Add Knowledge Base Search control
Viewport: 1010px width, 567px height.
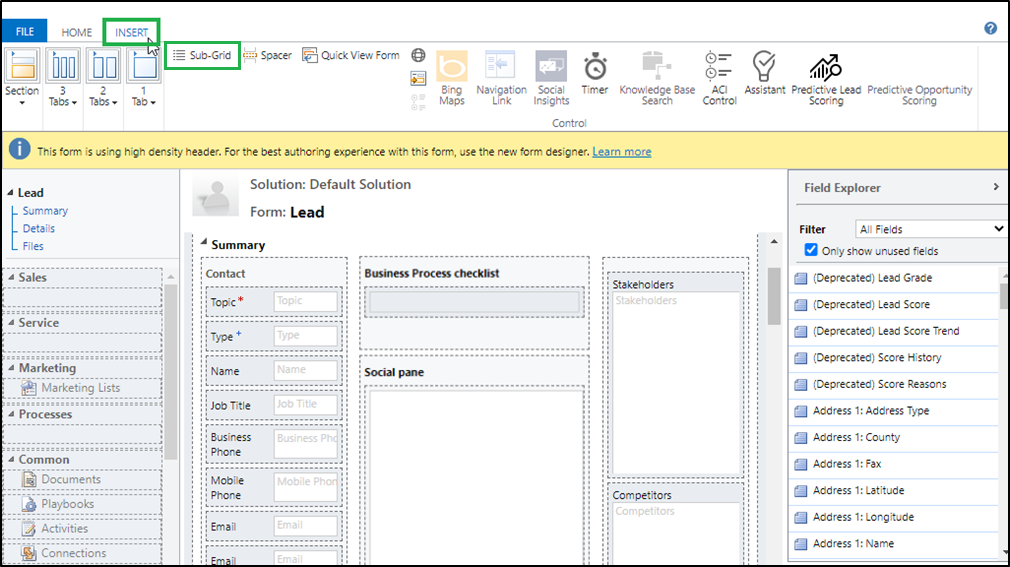tap(657, 77)
